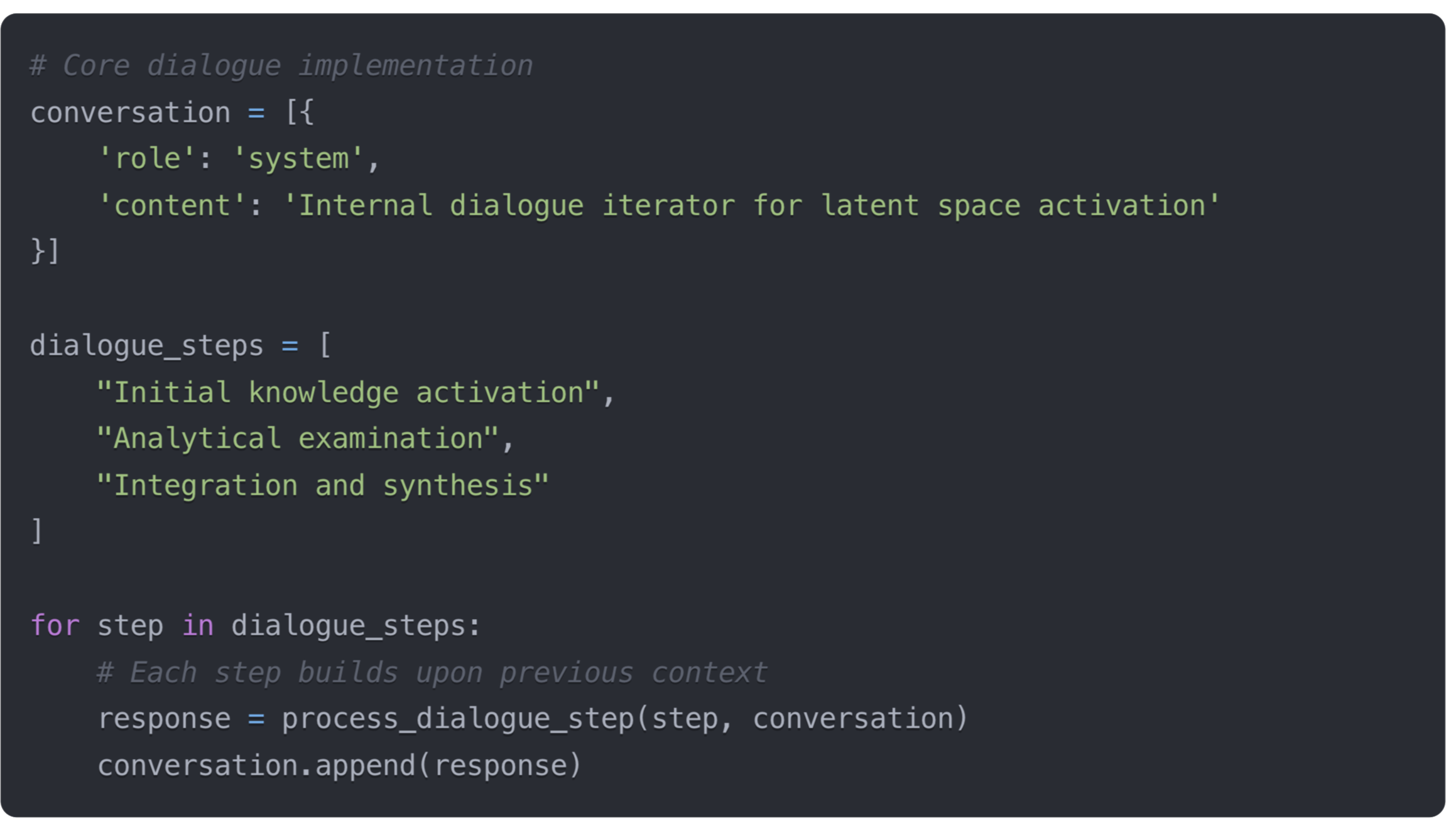Click the 'Internal dialogue iterator' string value
The height and width of the screenshot is (840, 1446).
click(x=751, y=206)
